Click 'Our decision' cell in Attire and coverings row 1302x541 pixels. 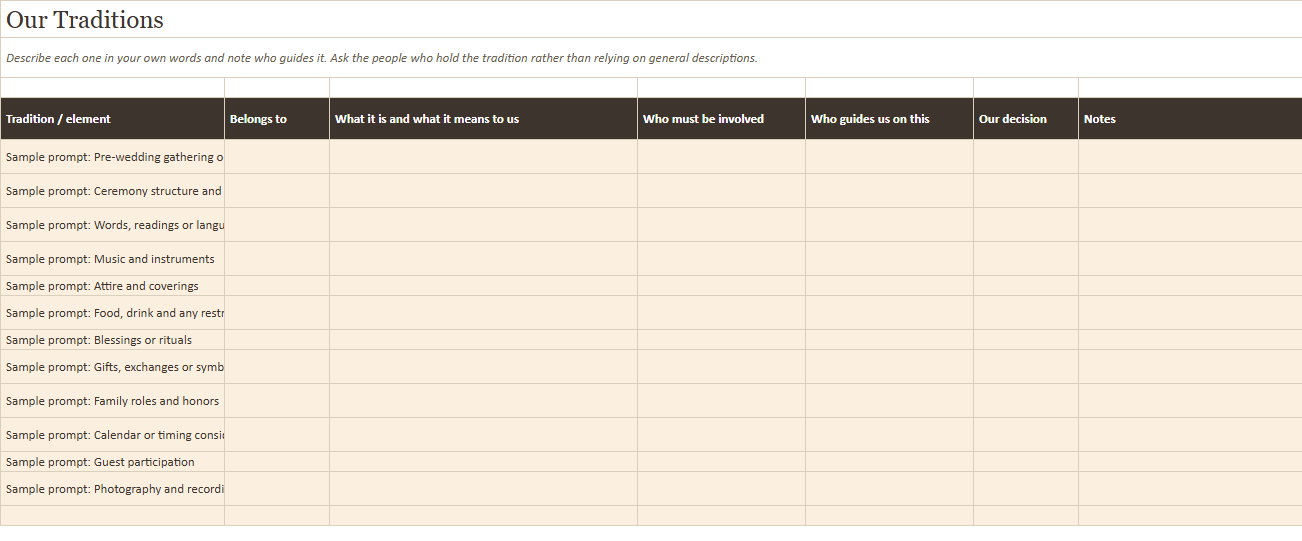tap(1026, 286)
